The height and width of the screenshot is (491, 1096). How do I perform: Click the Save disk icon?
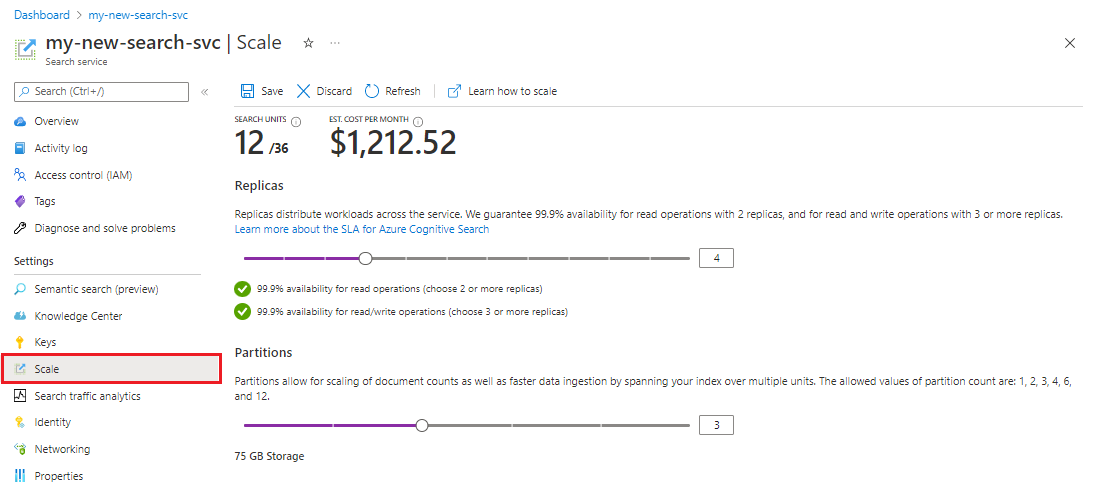(x=247, y=91)
